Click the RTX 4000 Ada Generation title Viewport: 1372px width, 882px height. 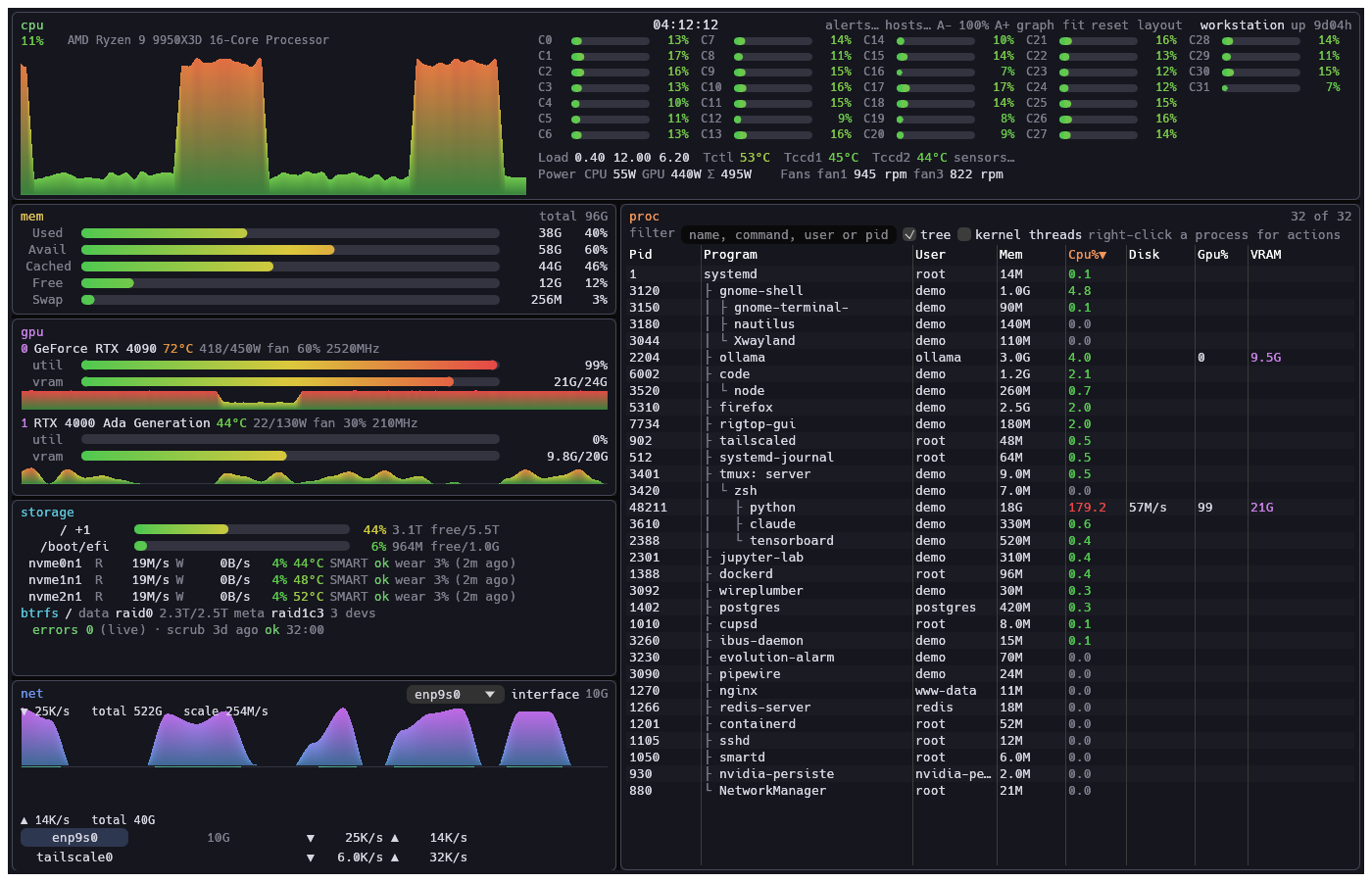(x=122, y=423)
